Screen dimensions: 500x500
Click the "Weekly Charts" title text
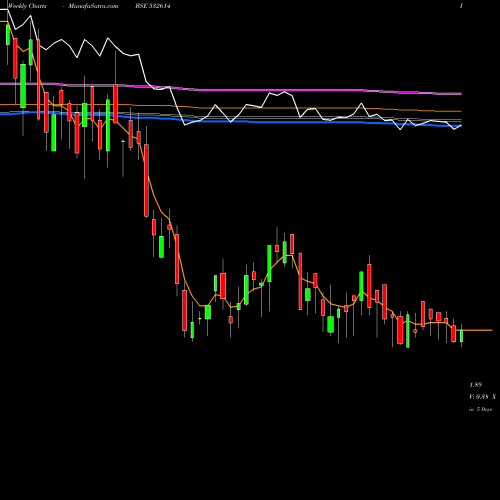[x=27, y=6]
